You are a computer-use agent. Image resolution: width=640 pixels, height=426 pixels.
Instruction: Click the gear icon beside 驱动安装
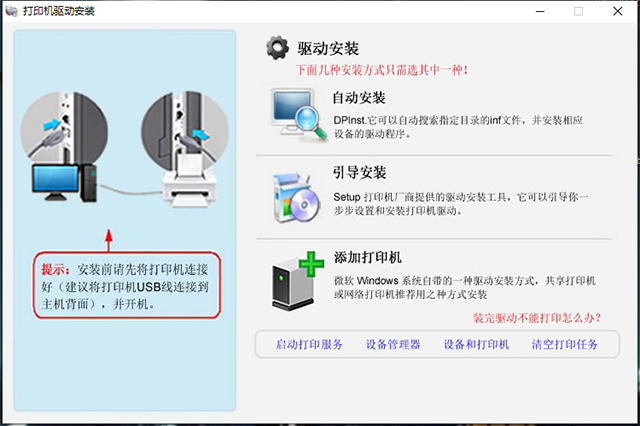pos(278,47)
